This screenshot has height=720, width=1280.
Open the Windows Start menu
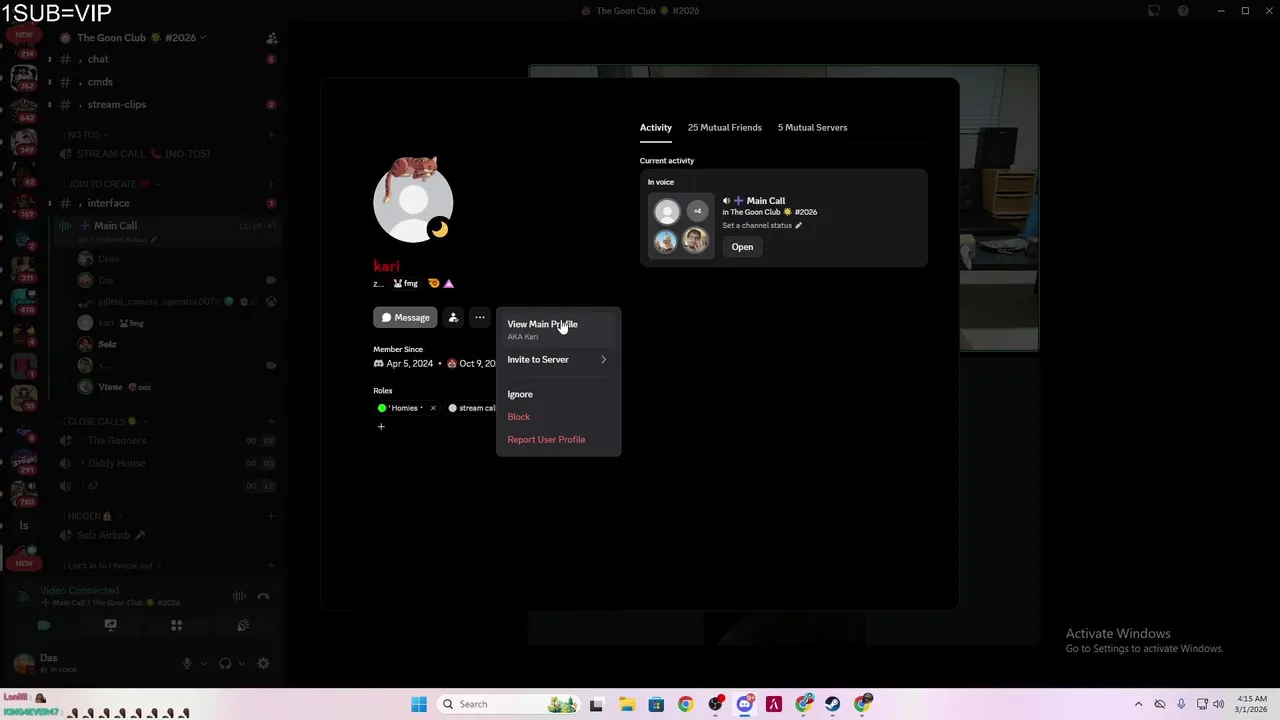tap(419, 704)
